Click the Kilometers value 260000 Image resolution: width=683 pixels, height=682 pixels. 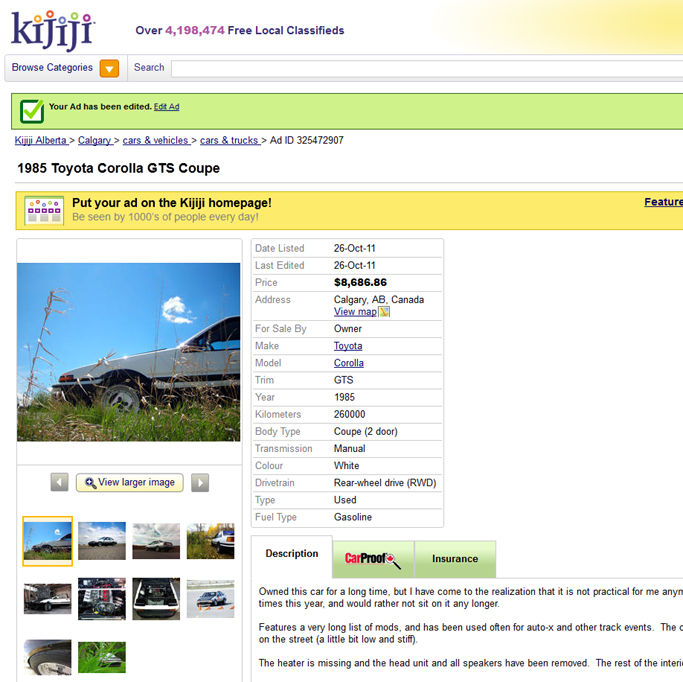350,414
